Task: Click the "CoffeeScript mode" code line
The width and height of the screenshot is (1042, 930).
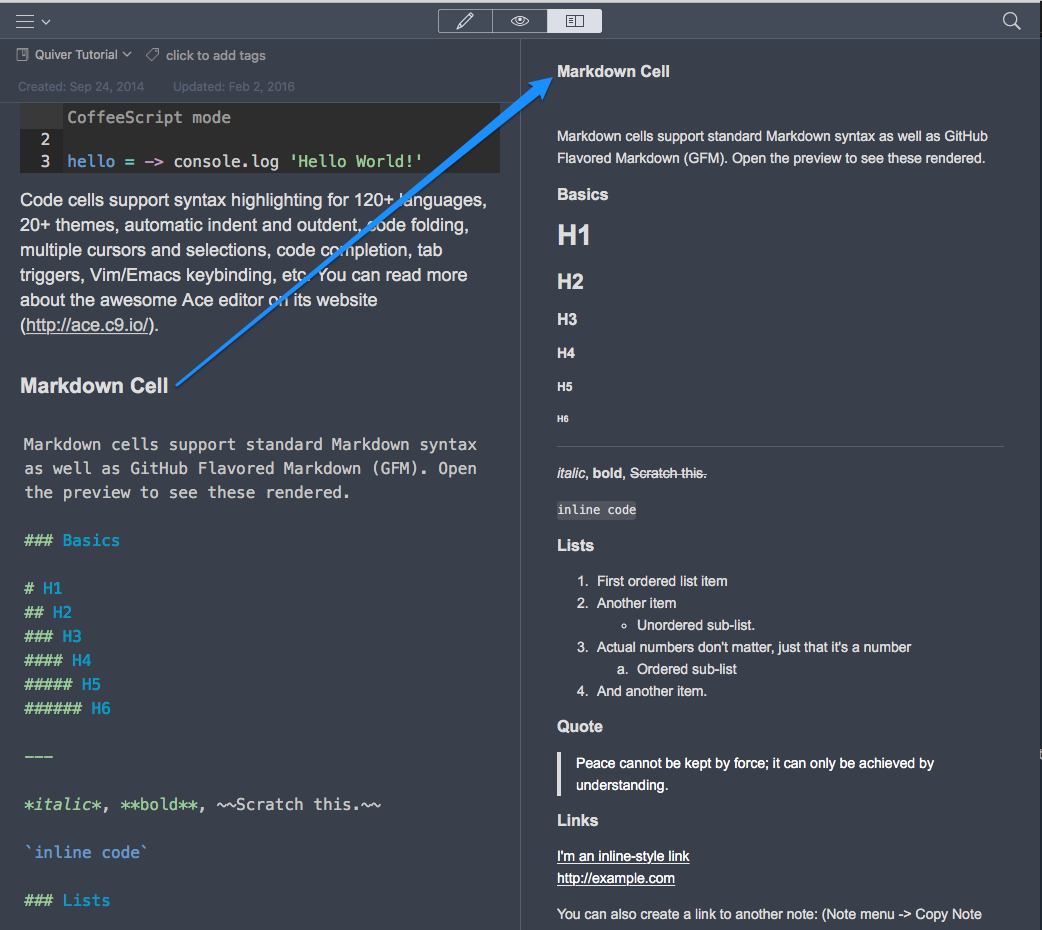Action: [x=149, y=118]
